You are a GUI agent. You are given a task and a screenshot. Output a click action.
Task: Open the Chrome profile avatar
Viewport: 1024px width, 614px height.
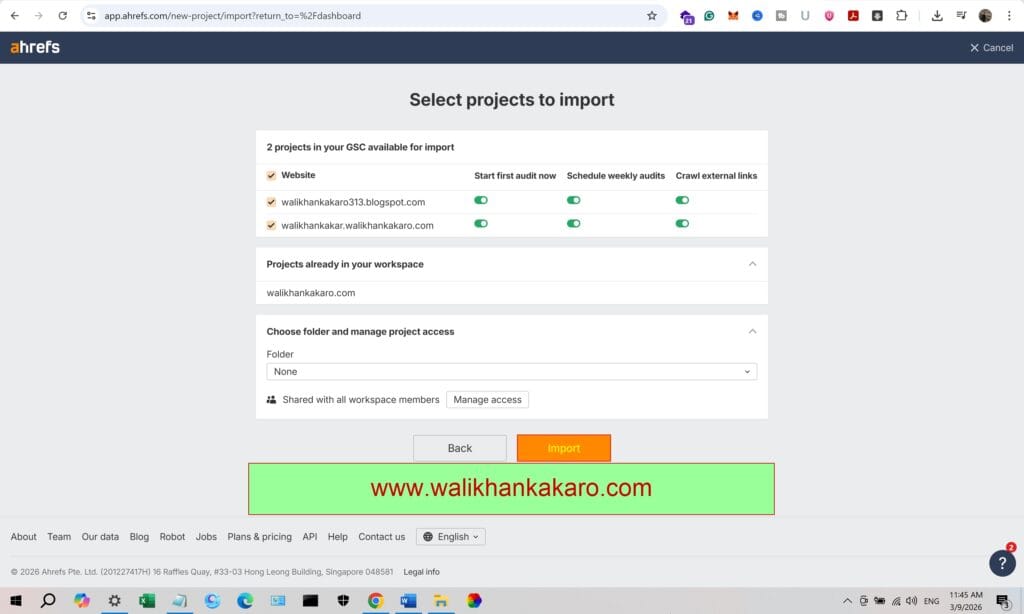pos(985,16)
